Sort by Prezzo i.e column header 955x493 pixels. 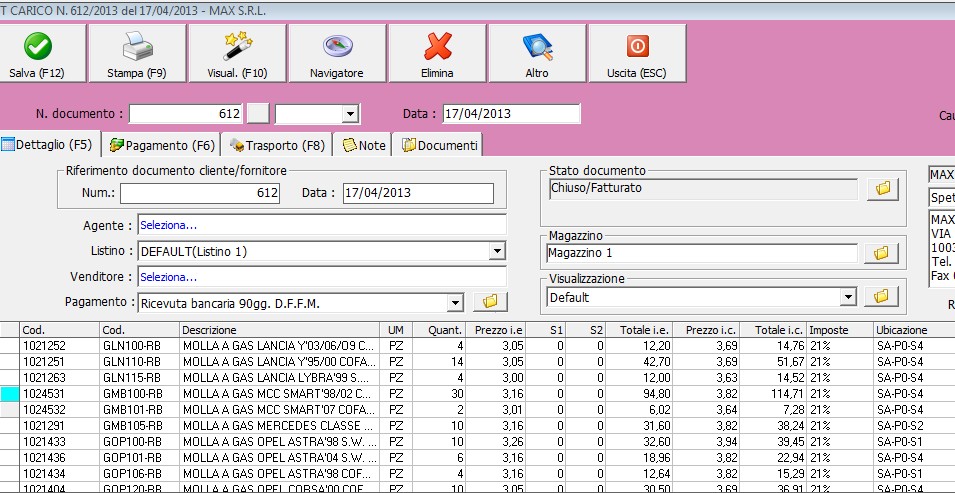pyautogui.click(x=496, y=330)
